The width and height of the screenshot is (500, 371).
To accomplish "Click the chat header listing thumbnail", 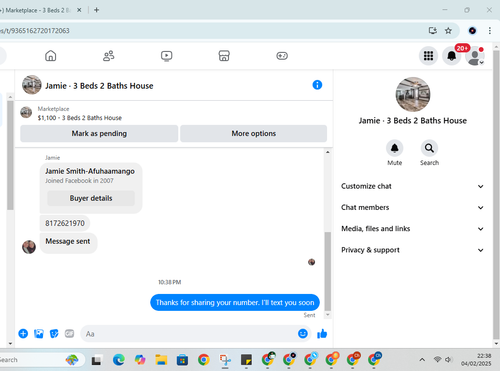I will (x=32, y=85).
